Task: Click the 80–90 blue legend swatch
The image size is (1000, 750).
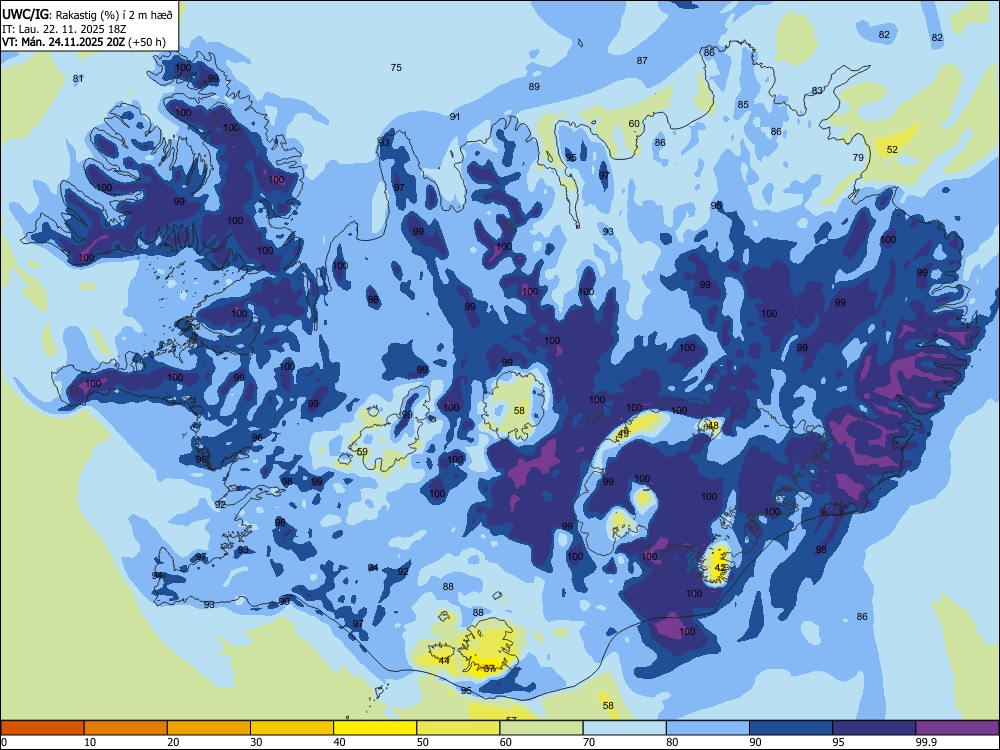Action: (707, 728)
